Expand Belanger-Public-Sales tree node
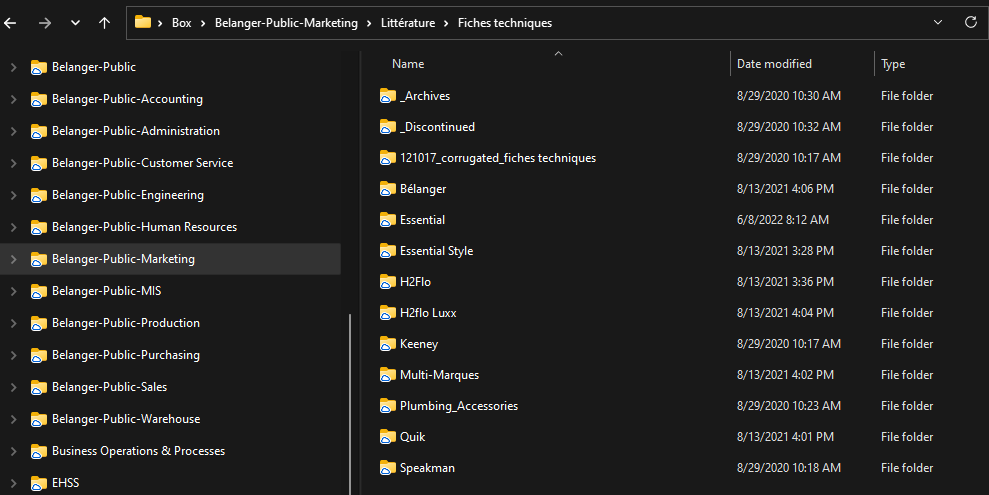Image resolution: width=989 pixels, height=495 pixels. click(13, 387)
